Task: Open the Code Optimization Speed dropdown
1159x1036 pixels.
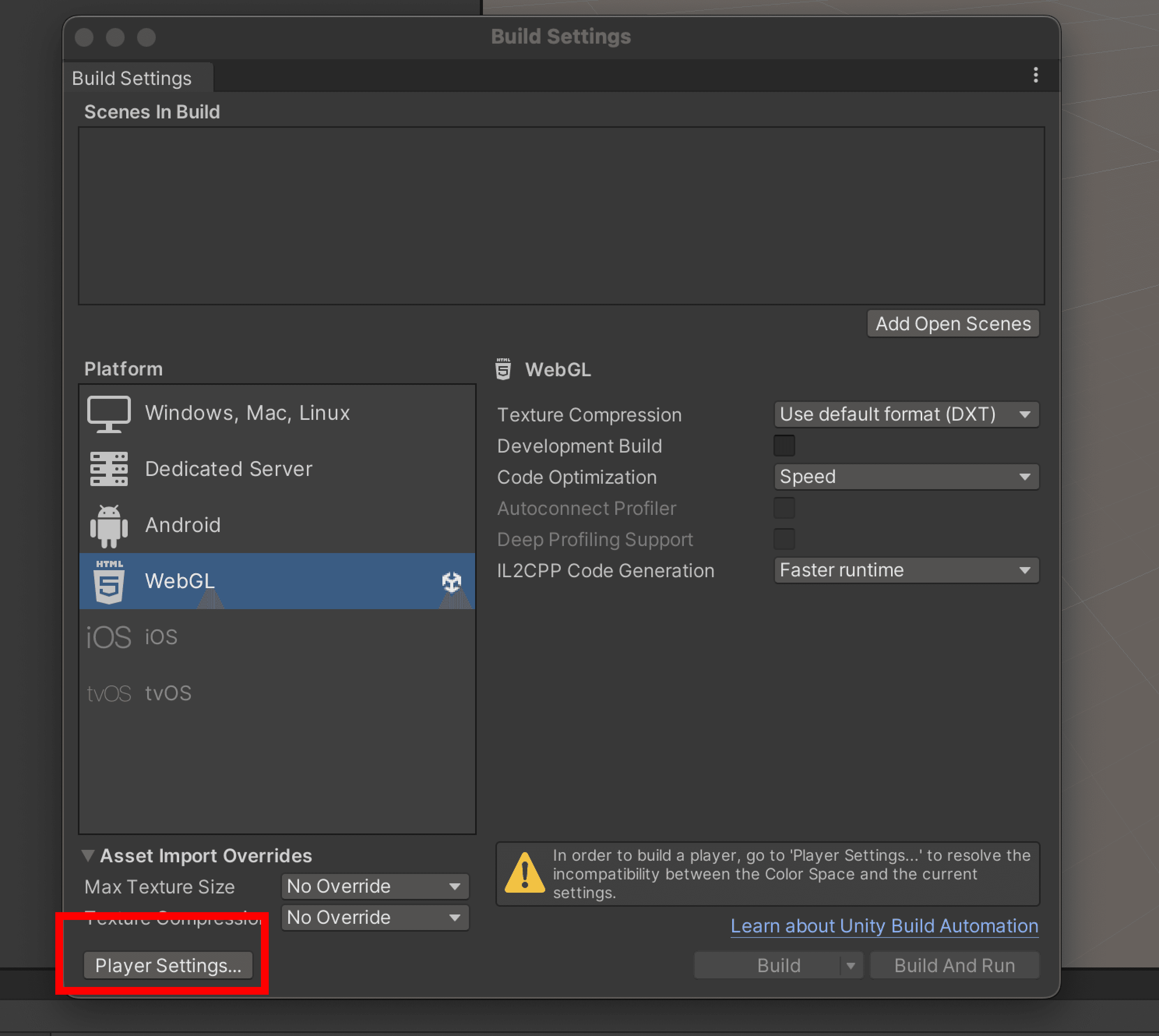Action: tap(906, 476)
